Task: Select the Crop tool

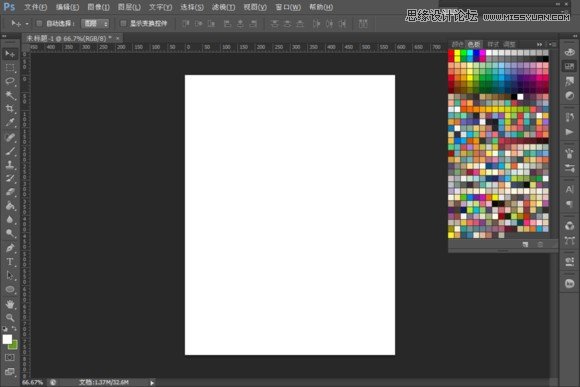Action: [x=10, y=109]
